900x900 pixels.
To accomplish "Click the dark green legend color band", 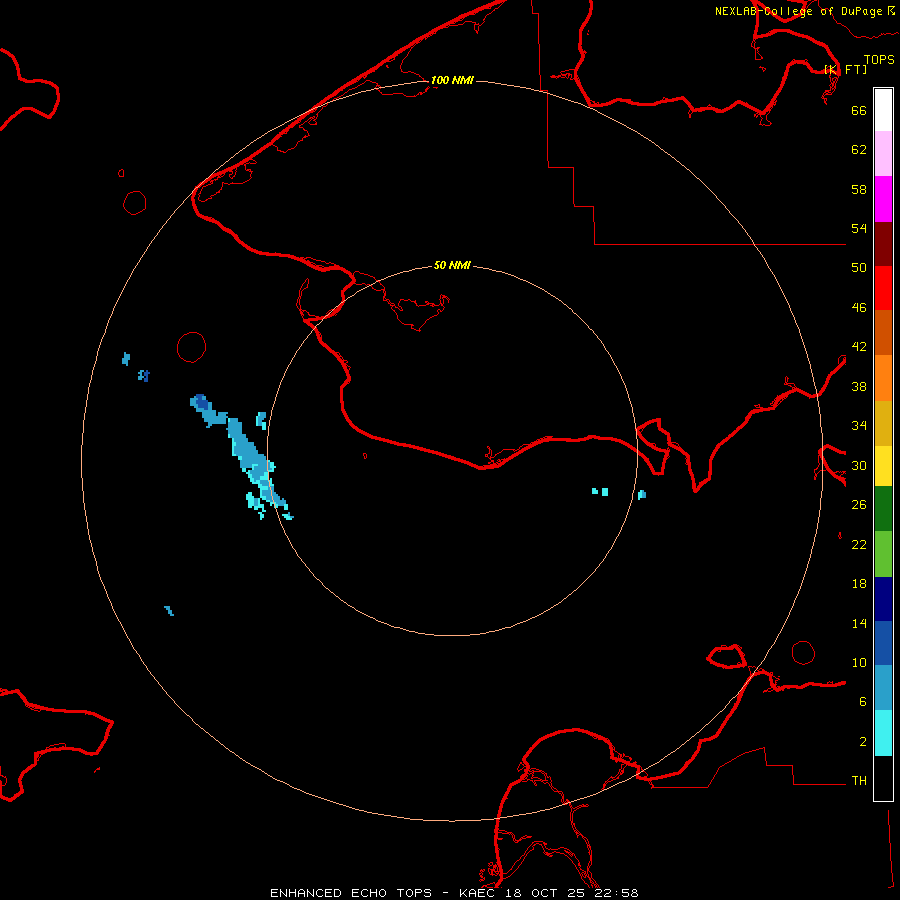I will point(883,509).
